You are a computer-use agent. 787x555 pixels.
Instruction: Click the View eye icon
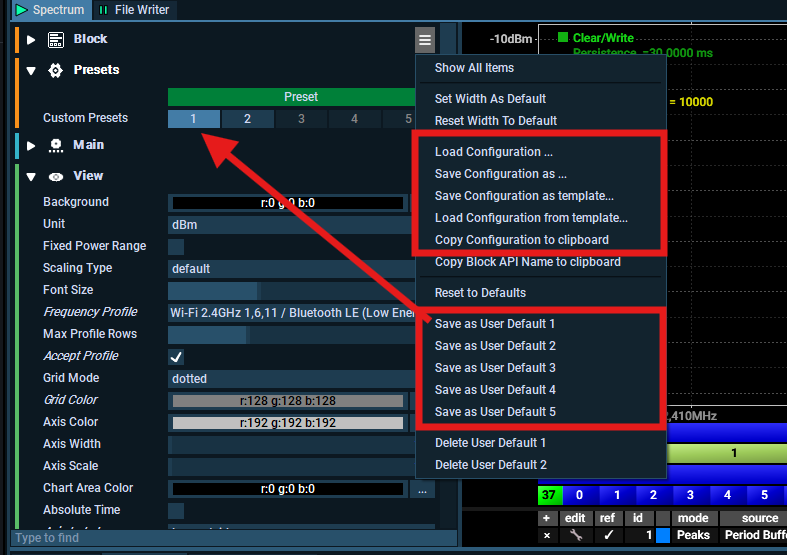pyautogui.click(x=56, y=176)
